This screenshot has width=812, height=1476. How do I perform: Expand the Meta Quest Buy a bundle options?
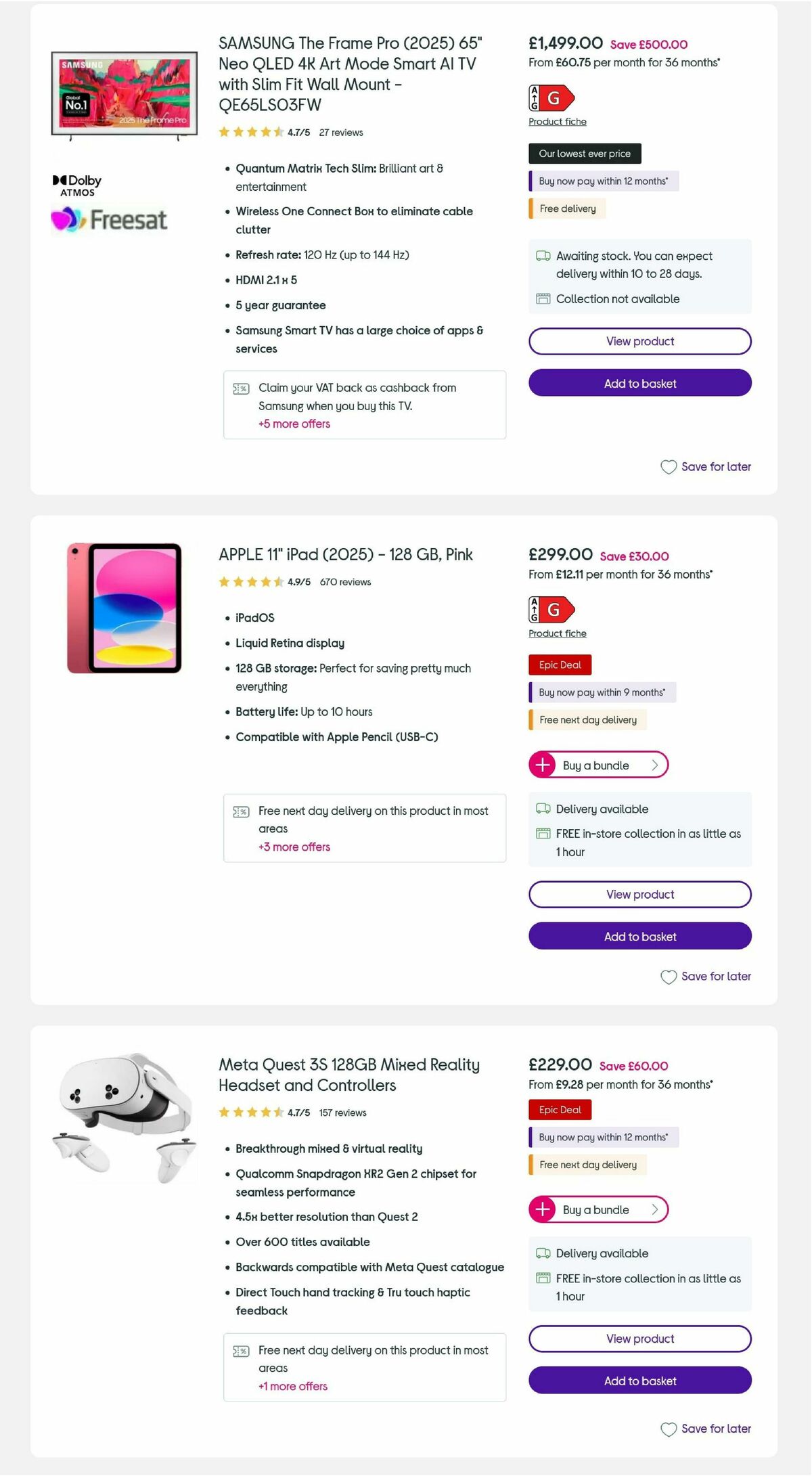pos(597,1209)
